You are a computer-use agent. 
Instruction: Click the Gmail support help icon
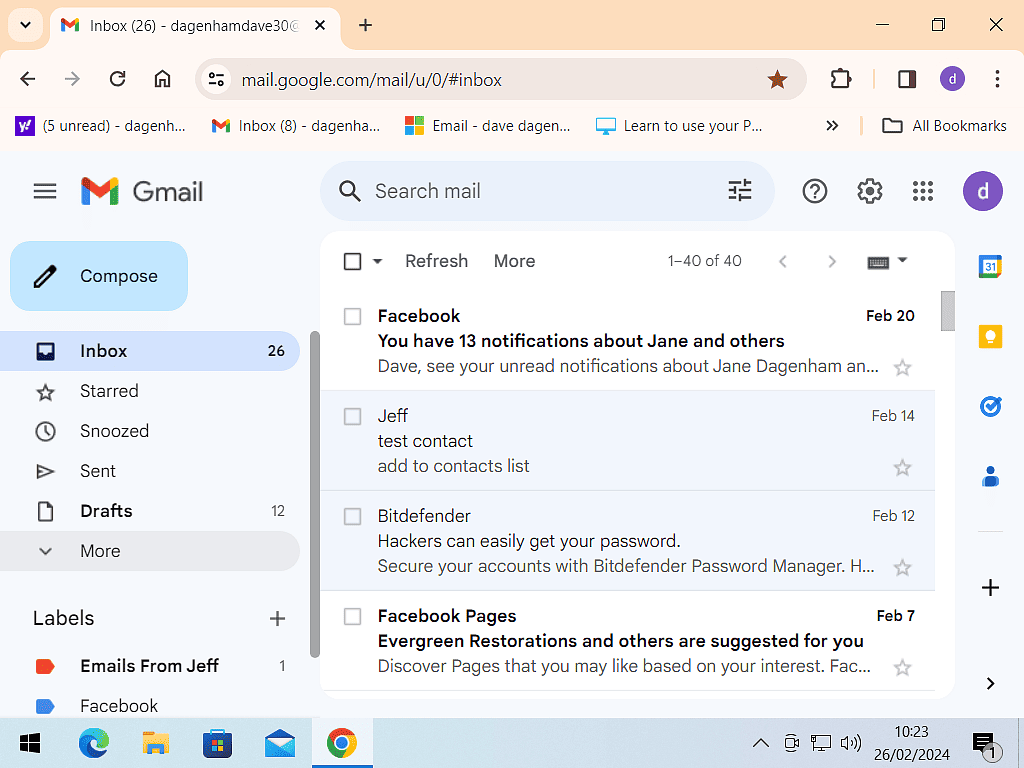coord(815,191)
